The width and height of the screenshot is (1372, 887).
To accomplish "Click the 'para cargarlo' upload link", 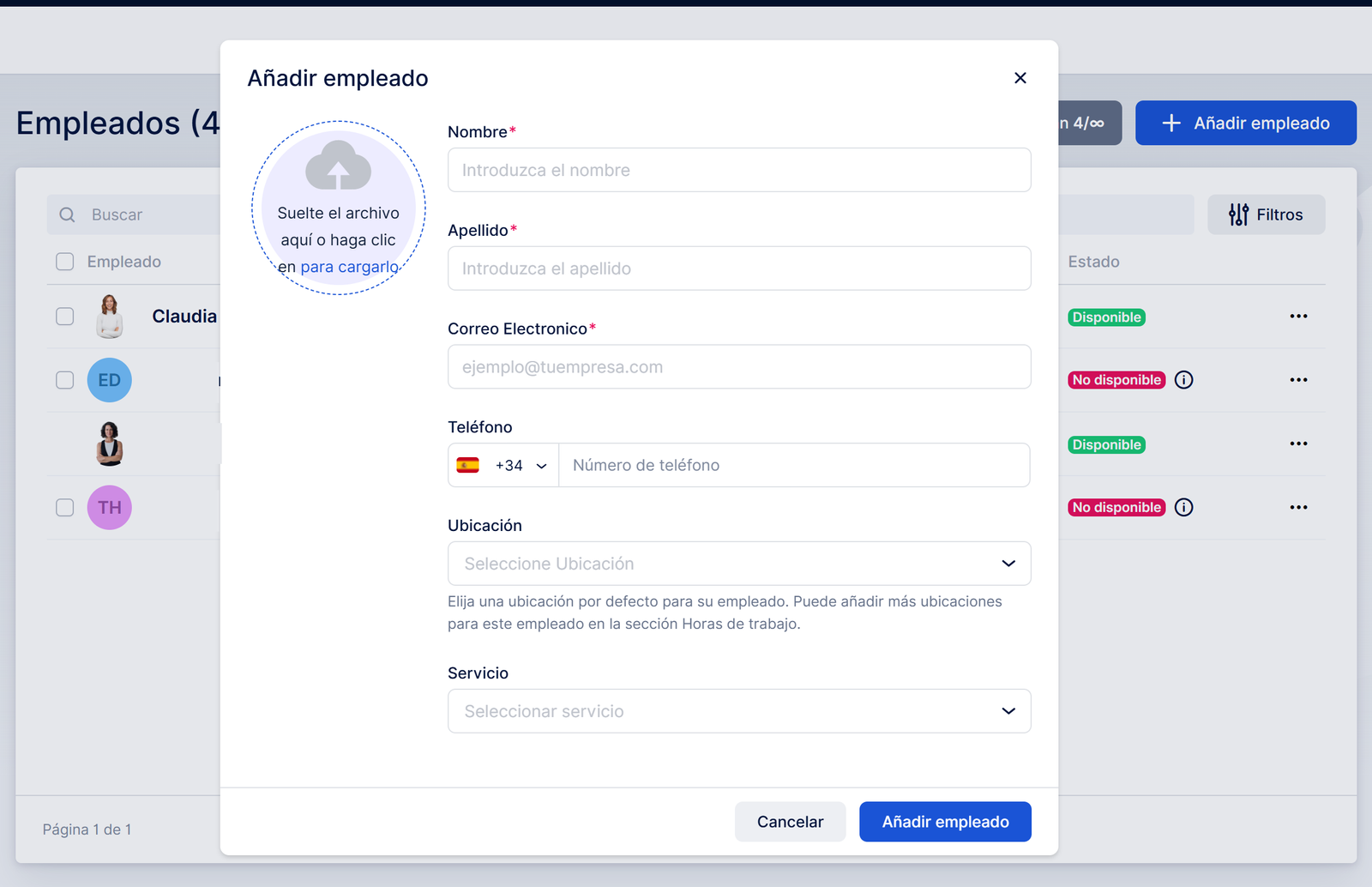I will (x=349, y=267).
